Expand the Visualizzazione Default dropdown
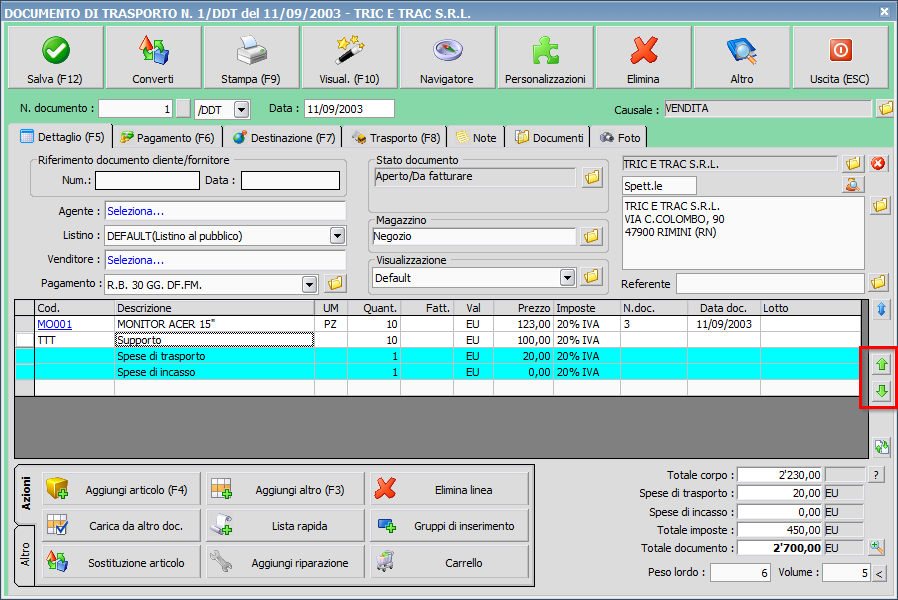Image resolution: width=898 pixels, height=600 pixels. click(567, 277)
